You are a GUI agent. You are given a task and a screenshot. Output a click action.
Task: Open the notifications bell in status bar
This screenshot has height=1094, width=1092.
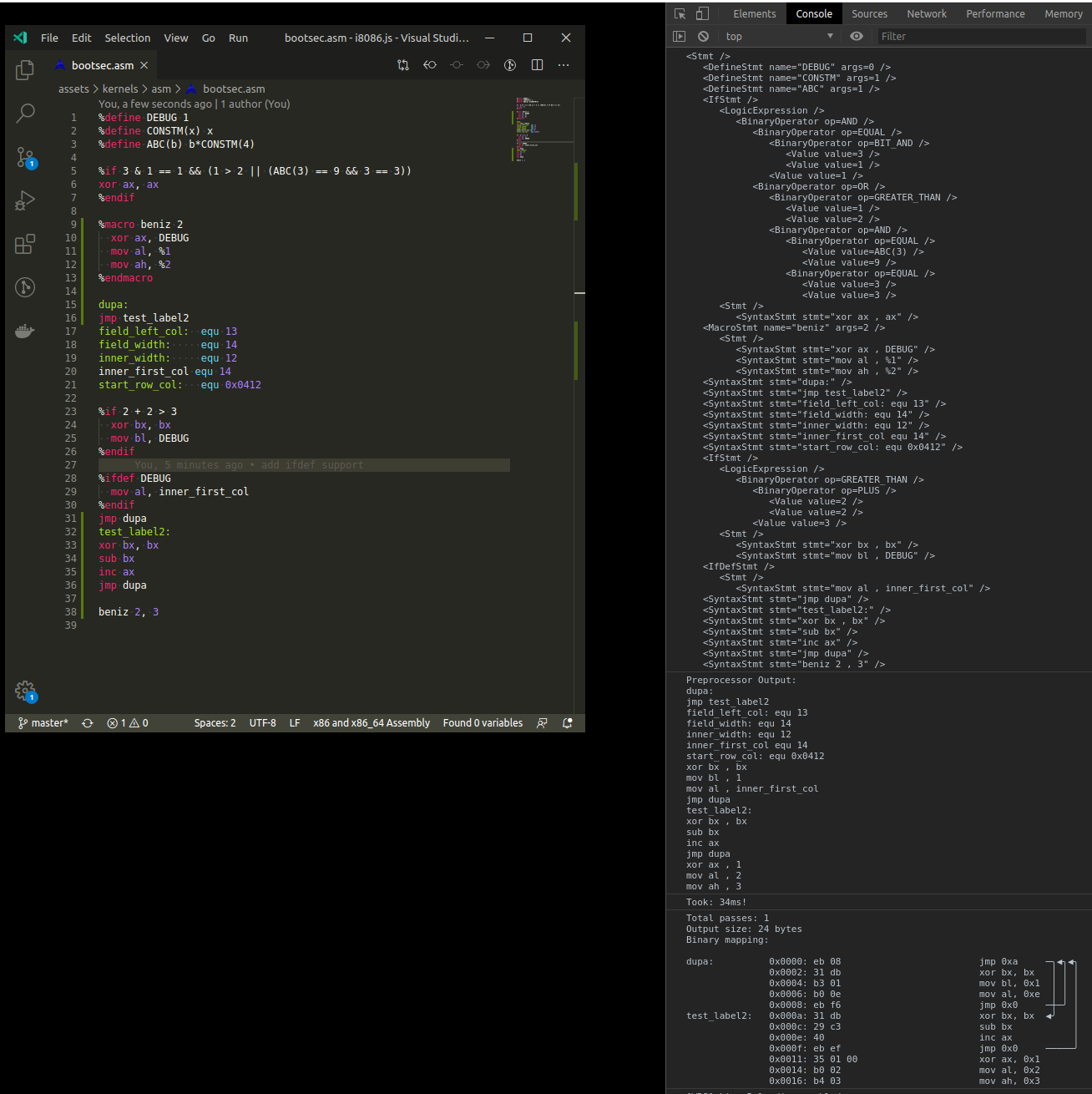click(x=568, y=723)
